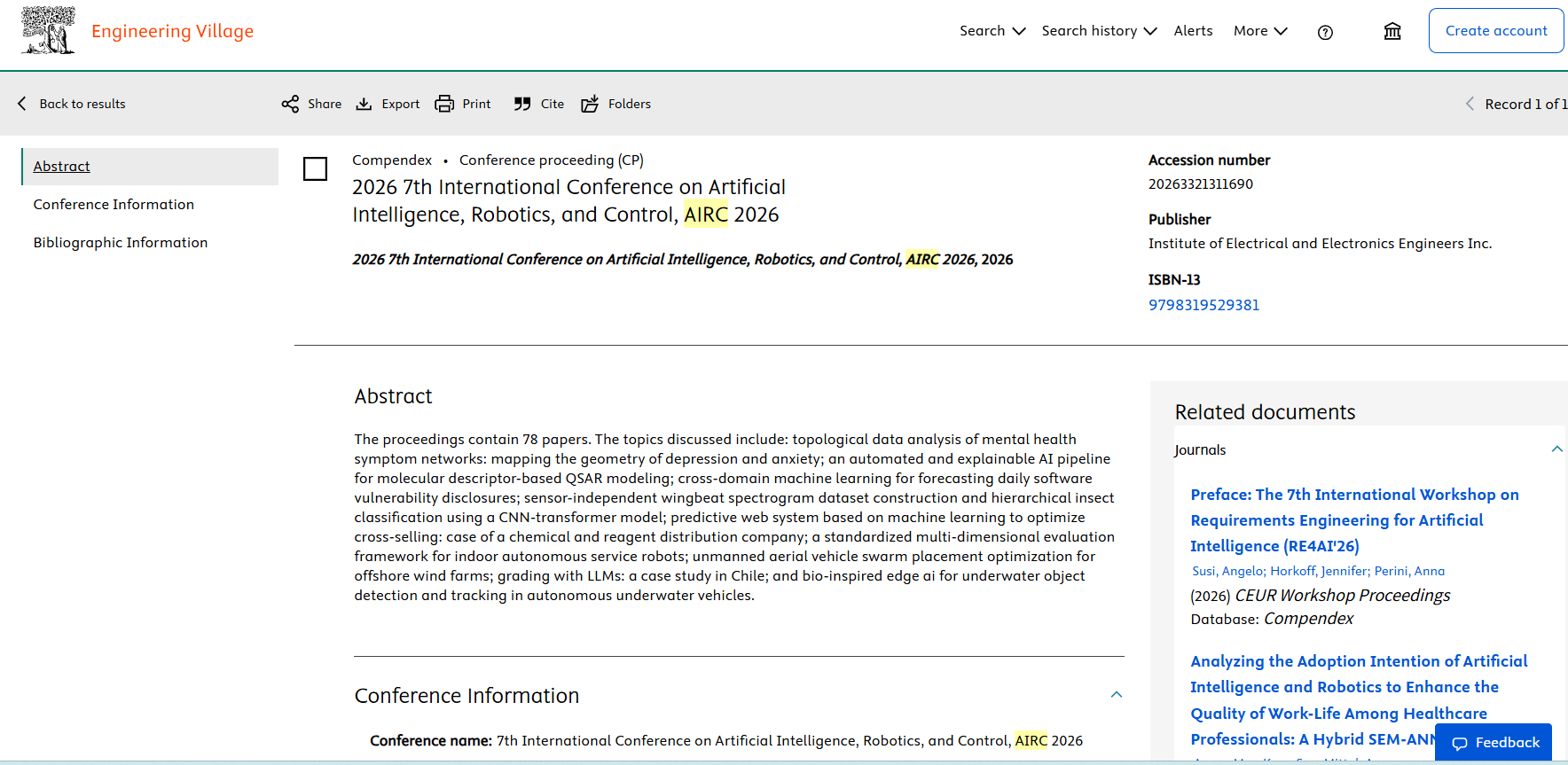
Task: Collapse the Conference Information section
Action: tap(1117, 695)
